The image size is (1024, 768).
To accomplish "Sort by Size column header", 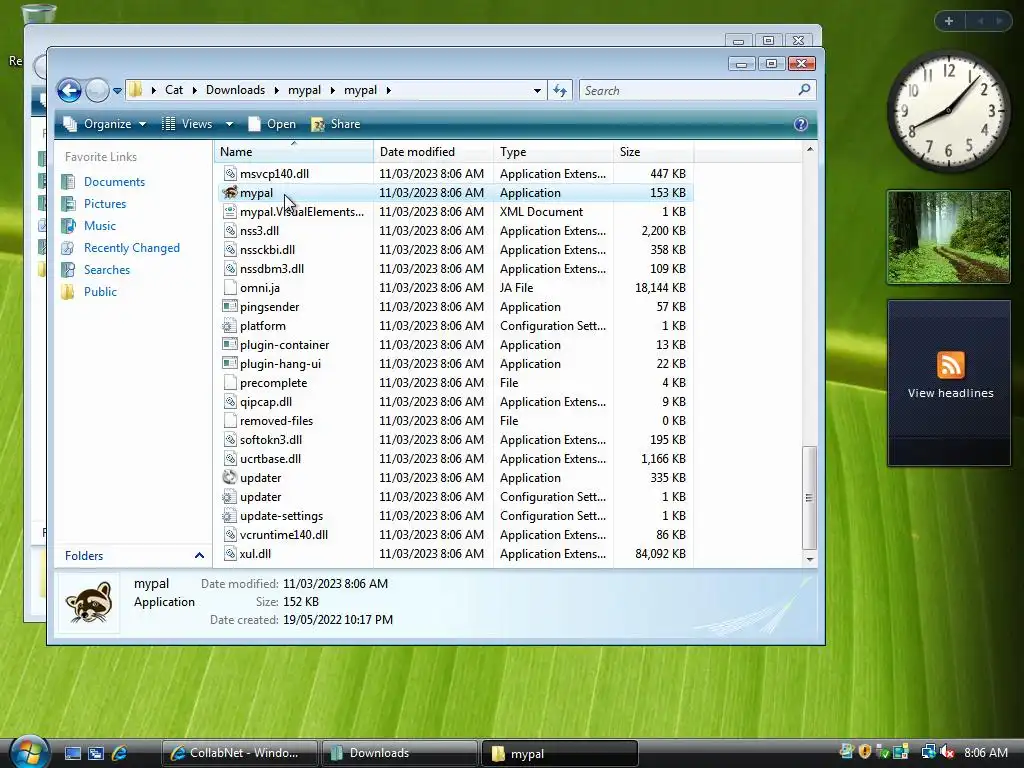I will coord(654,152).
